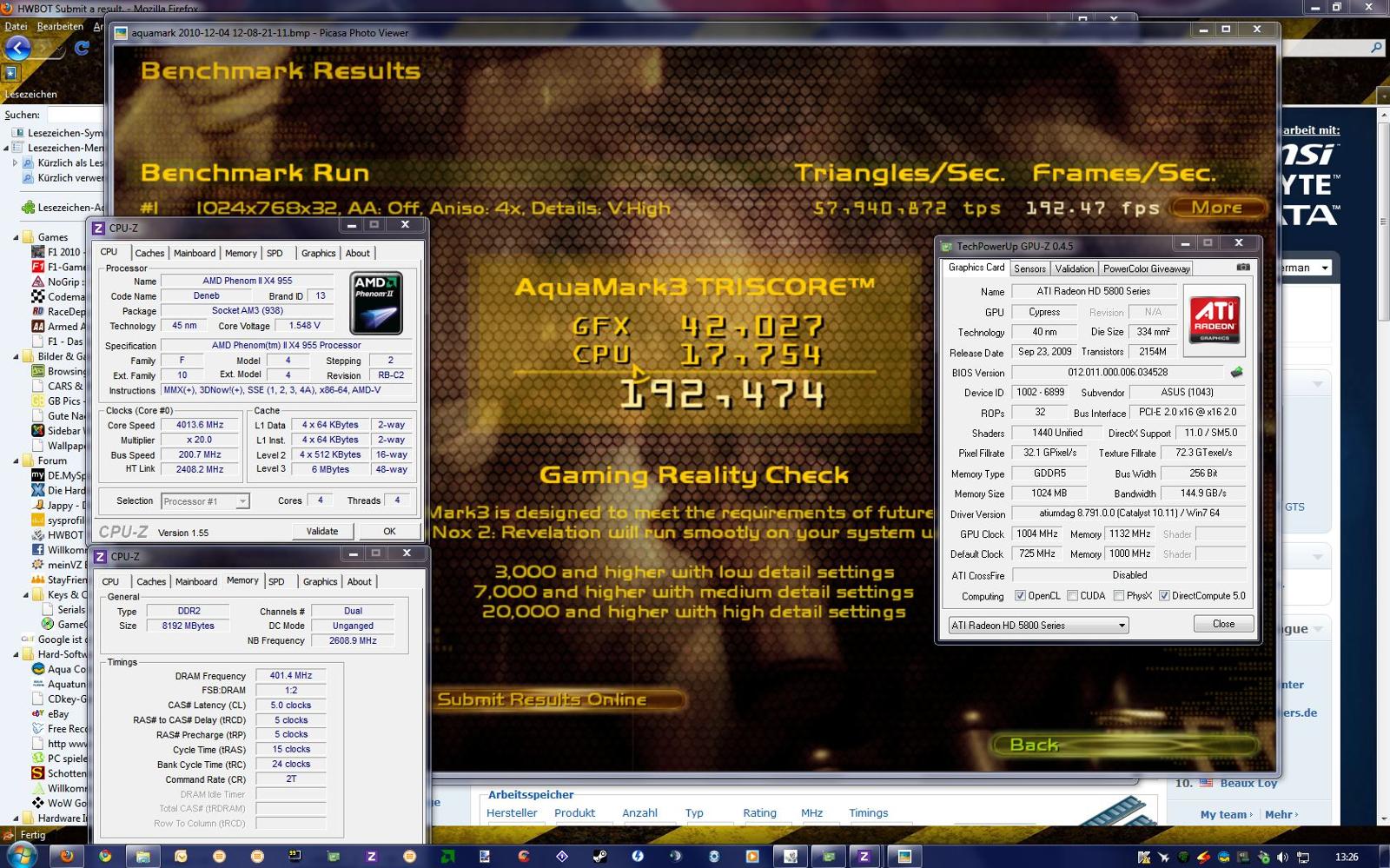This screenshot has width=1390, height=868.
Task: Toggle the OpenCL checkbox in GPU-Z
Action: click(x=1021, y=596)
